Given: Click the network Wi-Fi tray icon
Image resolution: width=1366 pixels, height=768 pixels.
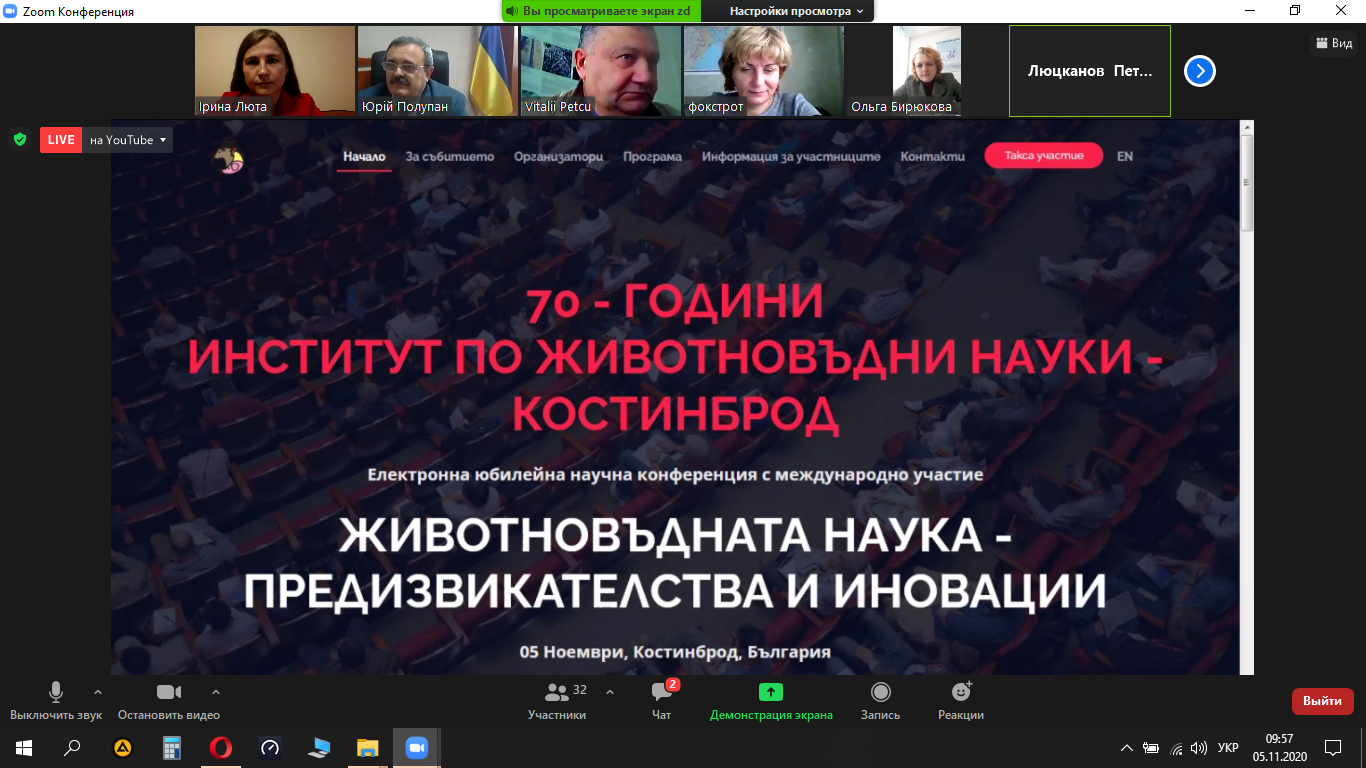Looking at the screenshot, I should point(1176,747).
